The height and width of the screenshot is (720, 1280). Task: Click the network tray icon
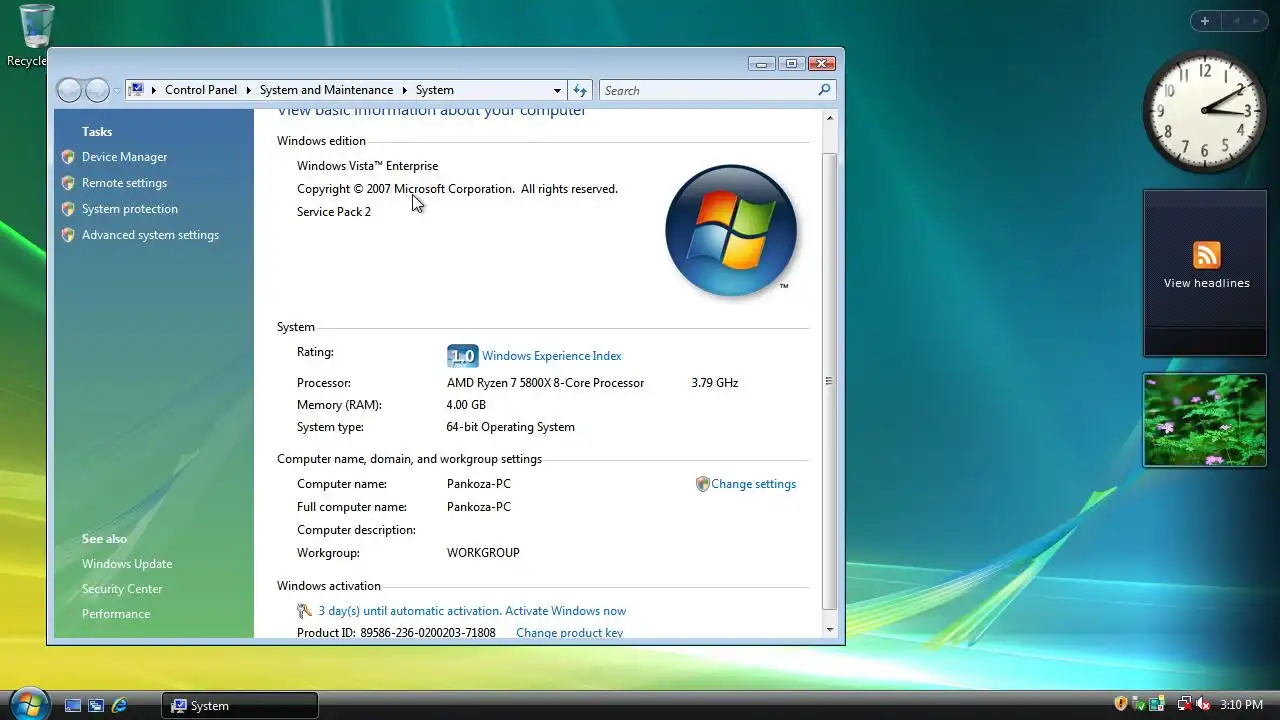point(1184,704)
